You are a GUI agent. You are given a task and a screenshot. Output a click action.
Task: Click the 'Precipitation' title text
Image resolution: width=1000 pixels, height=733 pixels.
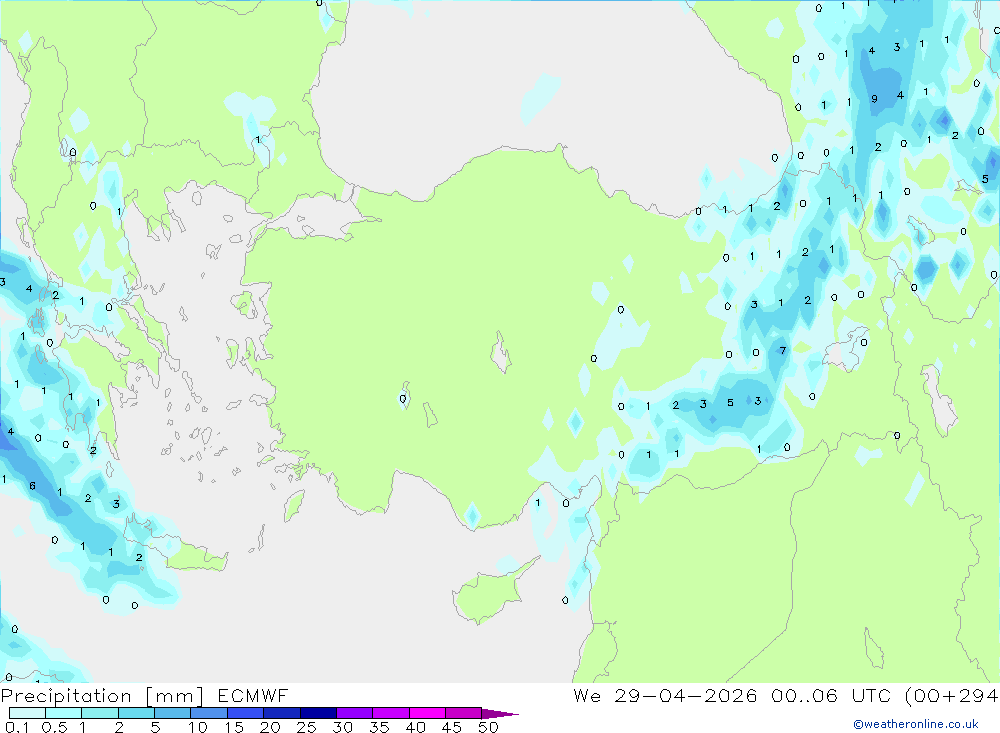pyautogui.click(x=66, y=696)
